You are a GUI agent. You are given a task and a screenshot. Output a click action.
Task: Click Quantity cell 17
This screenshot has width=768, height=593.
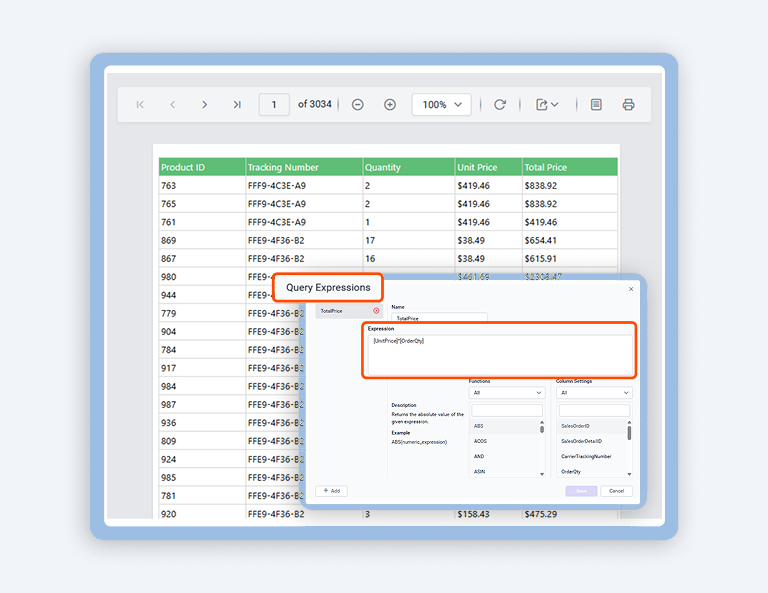coord(408,240)
